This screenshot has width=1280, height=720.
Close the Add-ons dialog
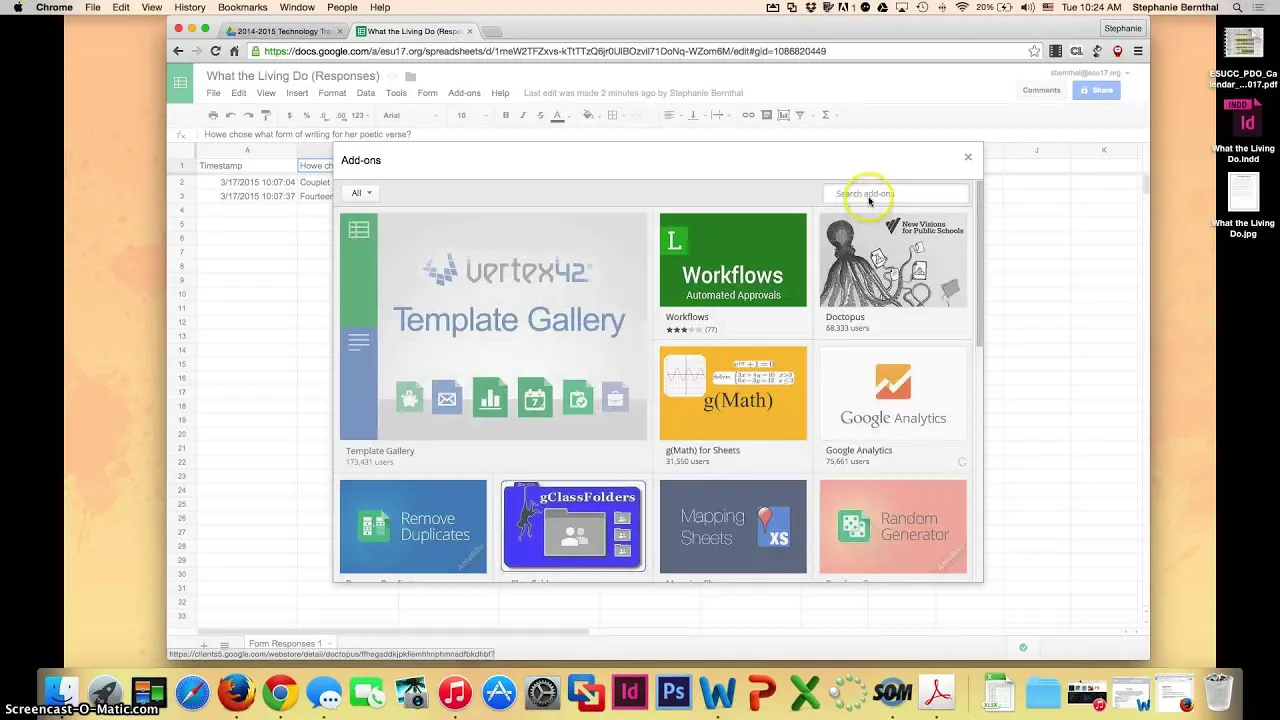(968, 157)
